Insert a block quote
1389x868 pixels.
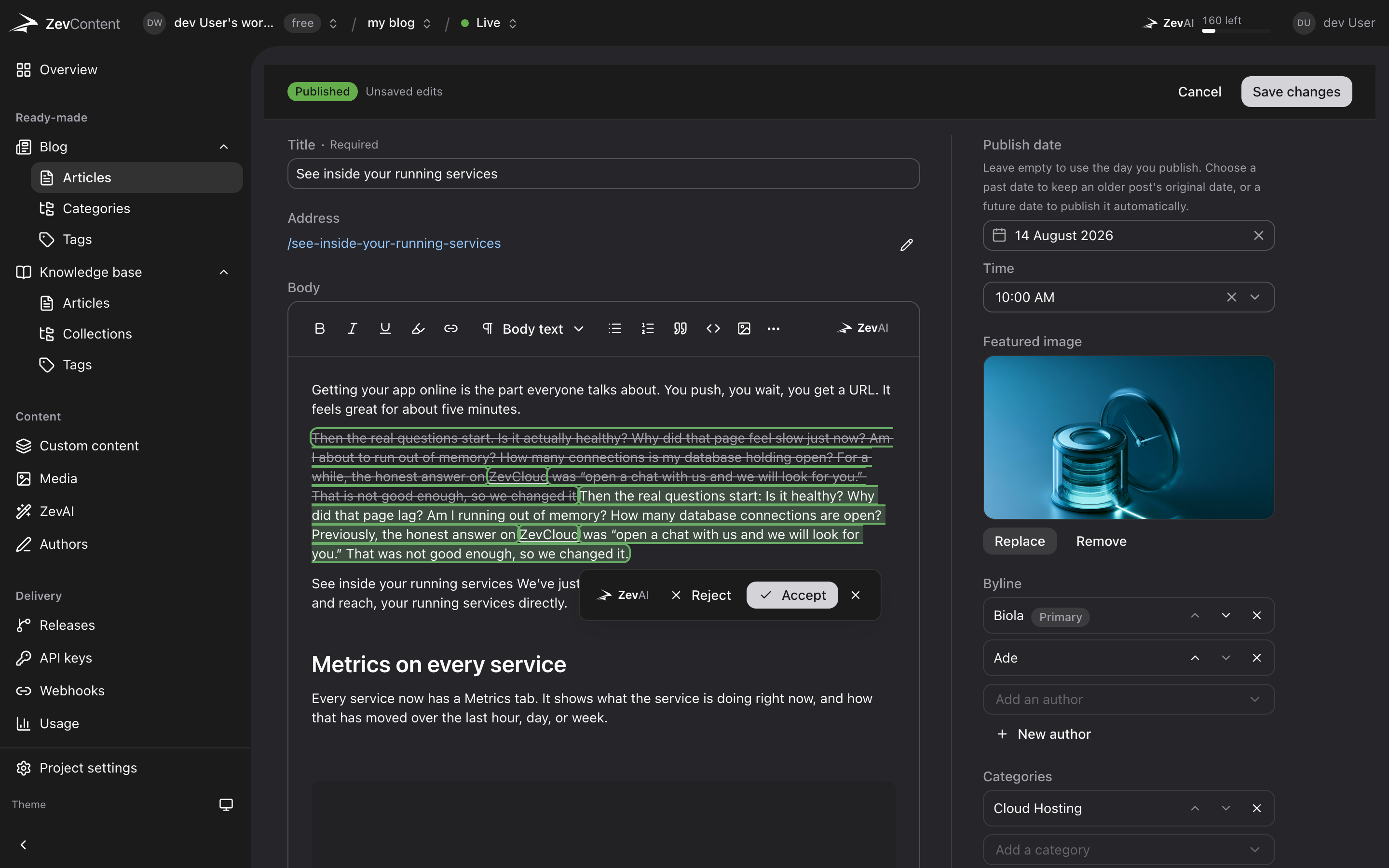[680, 328]
